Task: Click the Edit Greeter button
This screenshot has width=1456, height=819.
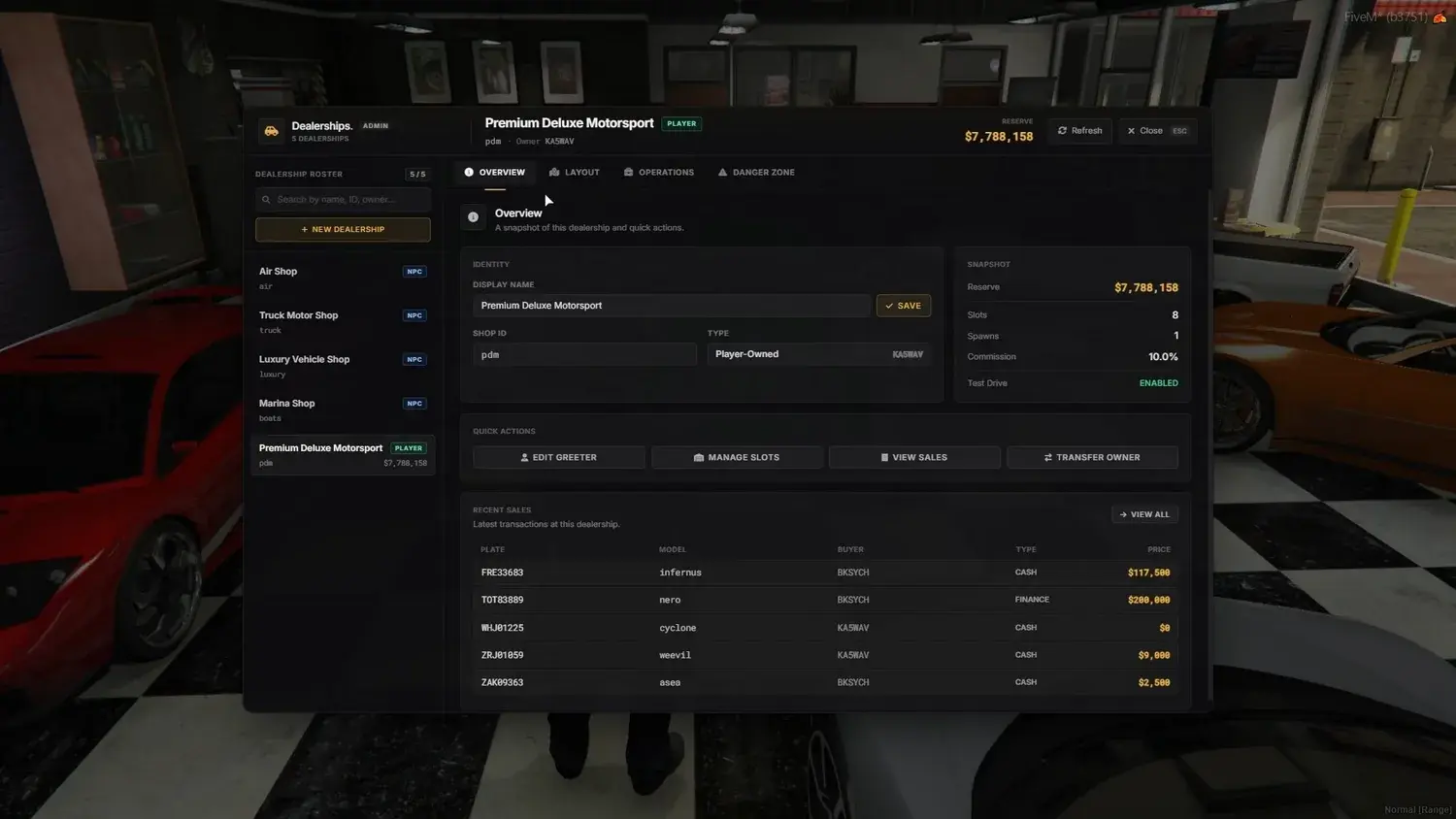Action: pos(559,457)
